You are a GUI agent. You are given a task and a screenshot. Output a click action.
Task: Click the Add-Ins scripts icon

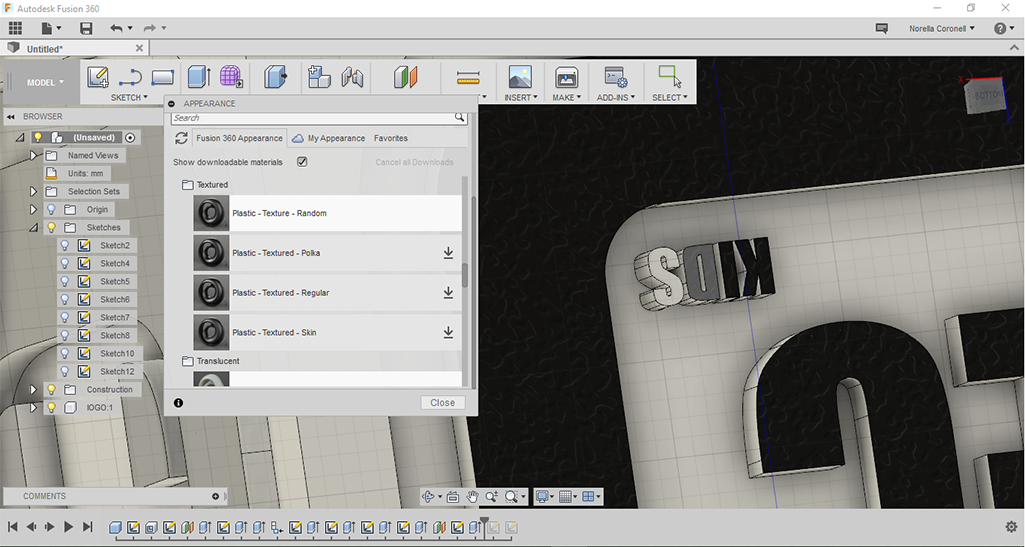coord(616,77)
